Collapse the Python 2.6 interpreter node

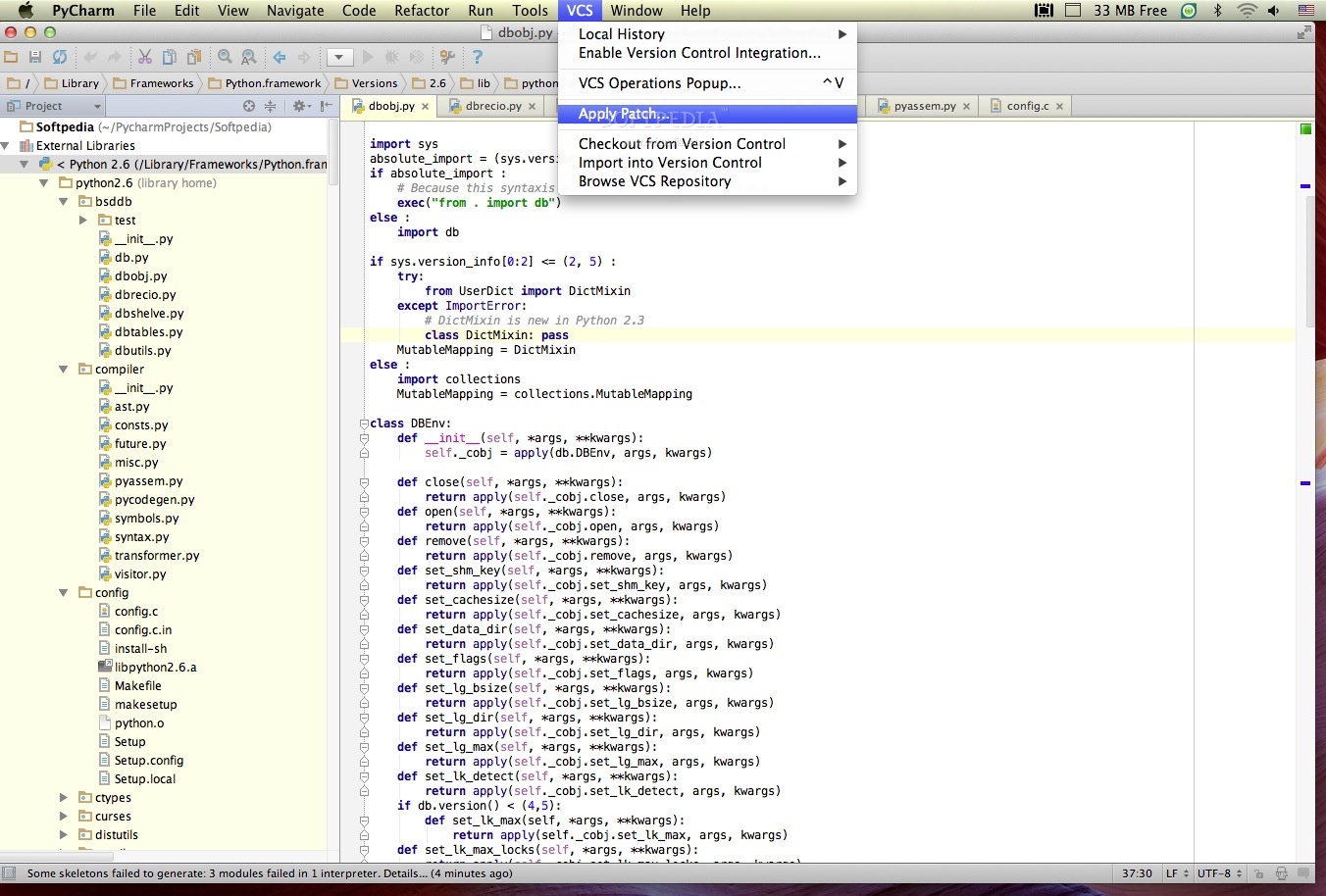coord(25,164)
